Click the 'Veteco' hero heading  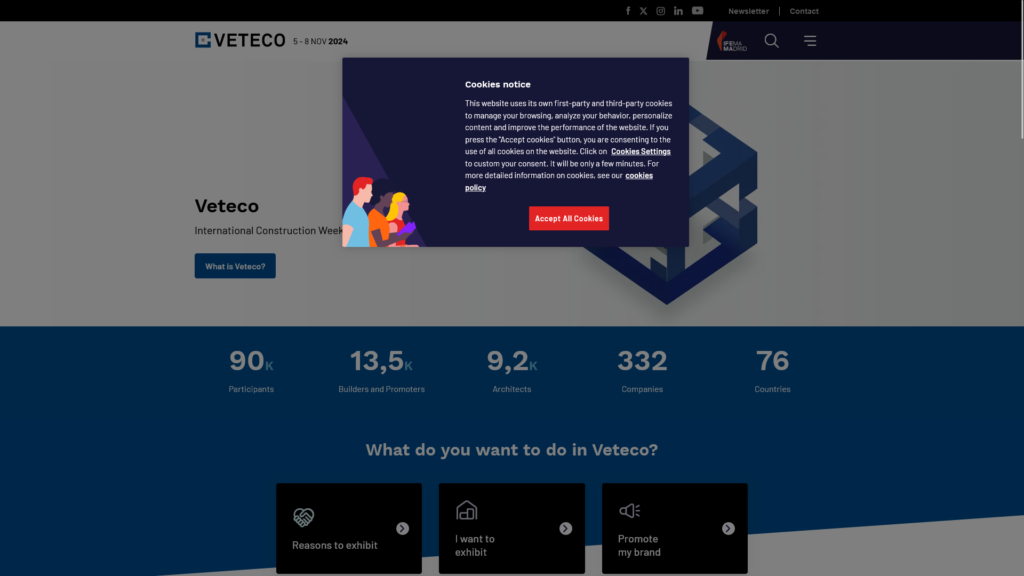coord(227,206)
